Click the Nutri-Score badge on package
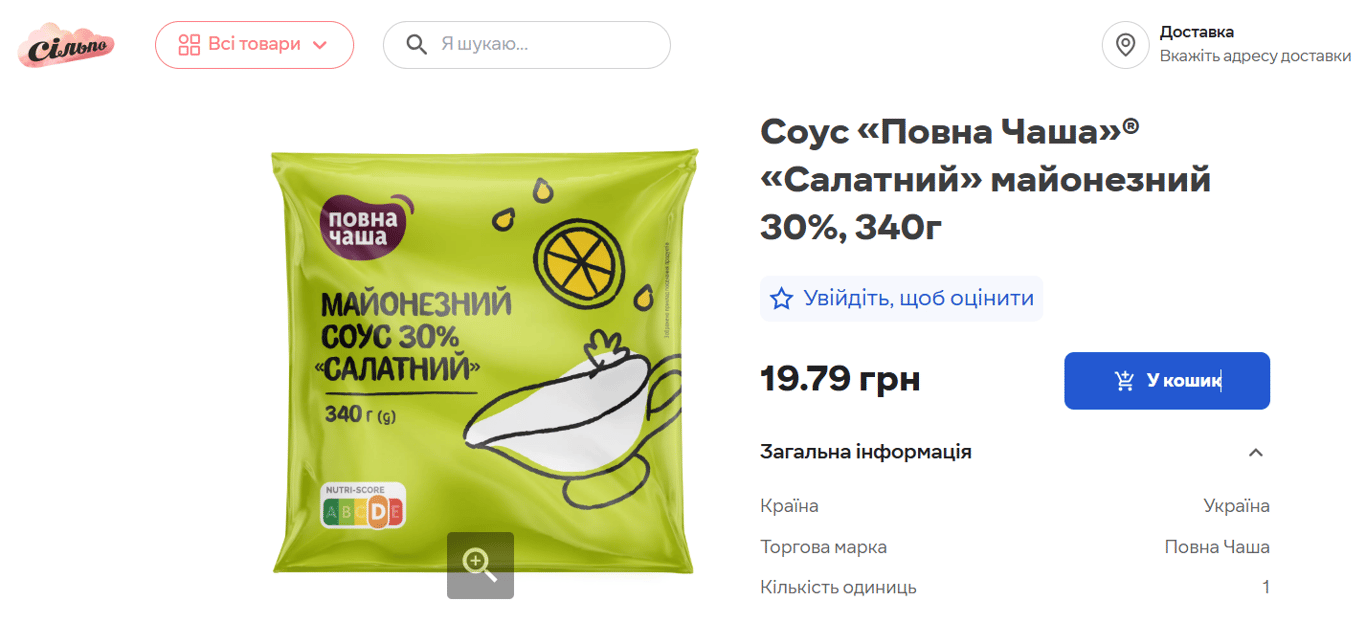1366x623 pixels. pos(362,506)
